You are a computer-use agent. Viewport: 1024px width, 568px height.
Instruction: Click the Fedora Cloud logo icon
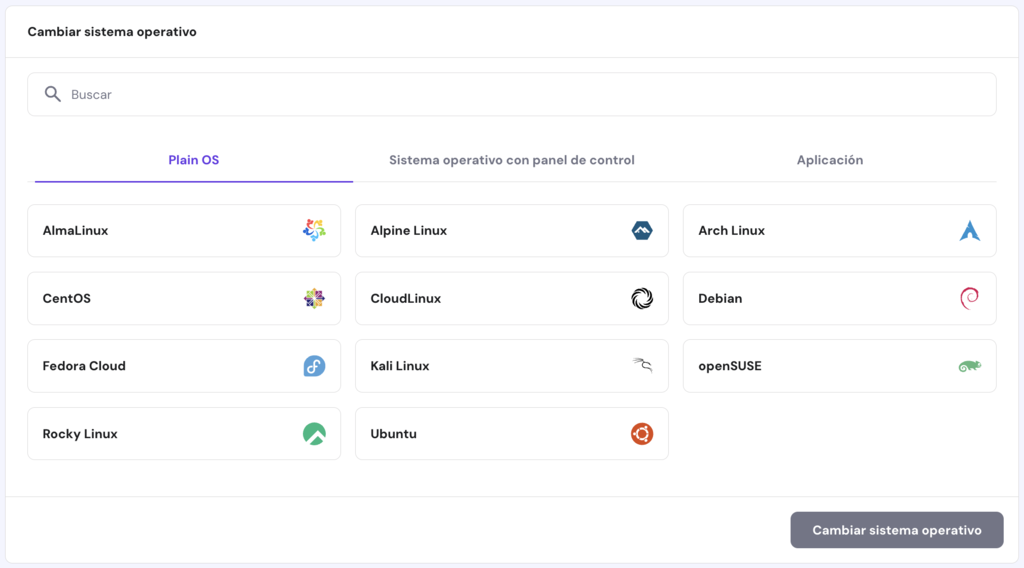tap(314, 366)
